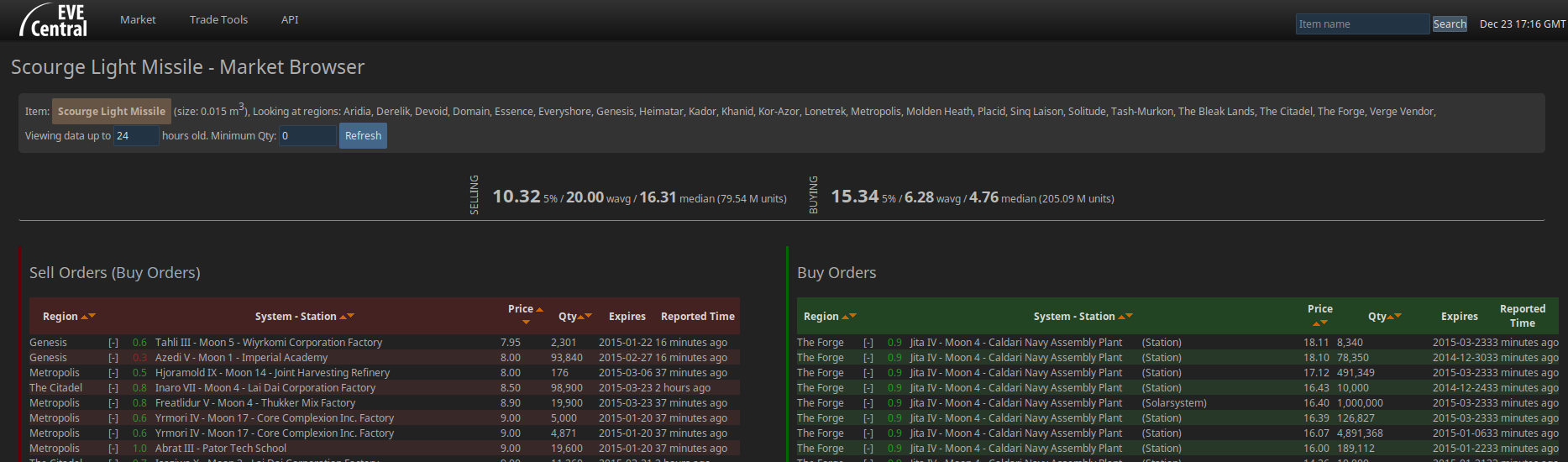Click the 7.95 sell price cell

[511, 343]
